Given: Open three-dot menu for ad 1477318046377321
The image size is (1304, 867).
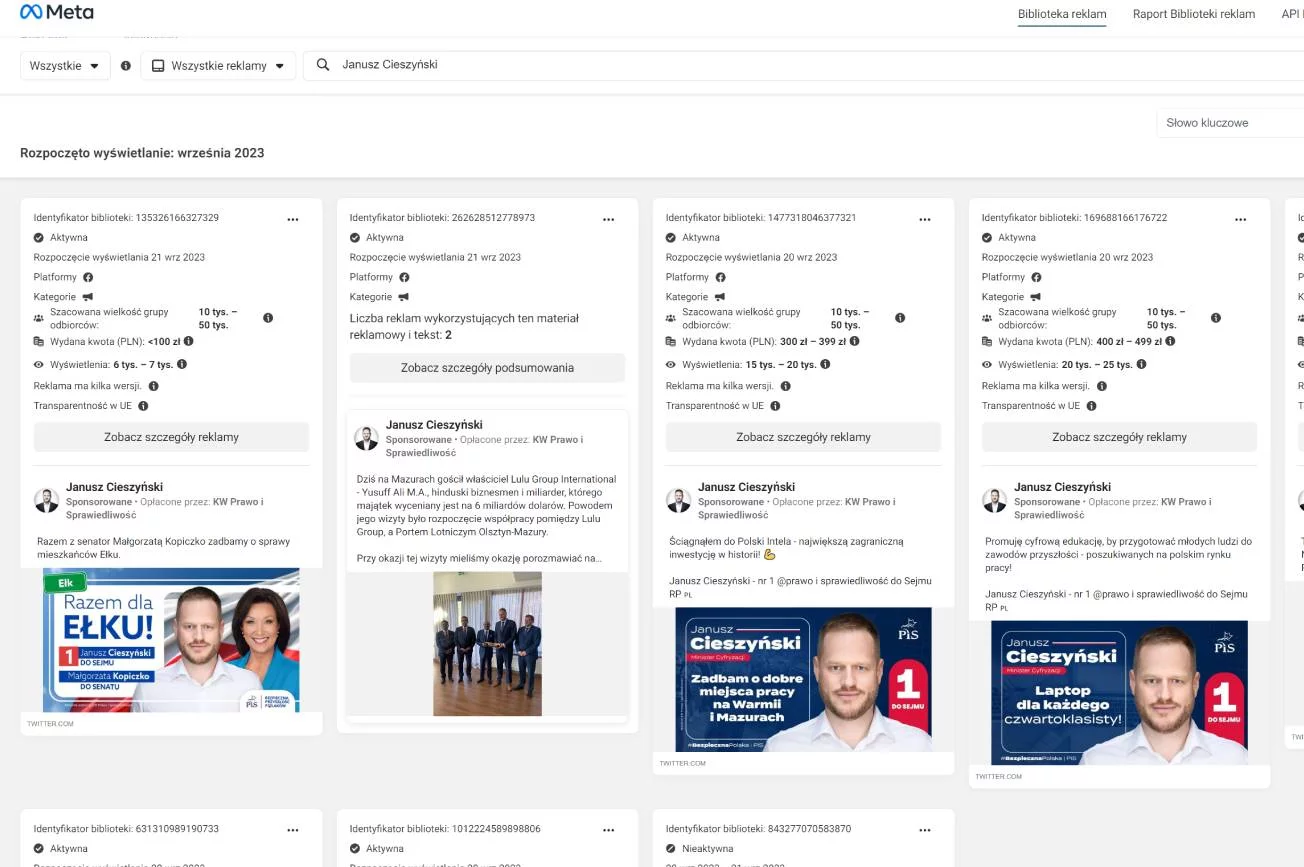Looking at the screenshot, I should (x=925, y=218).
